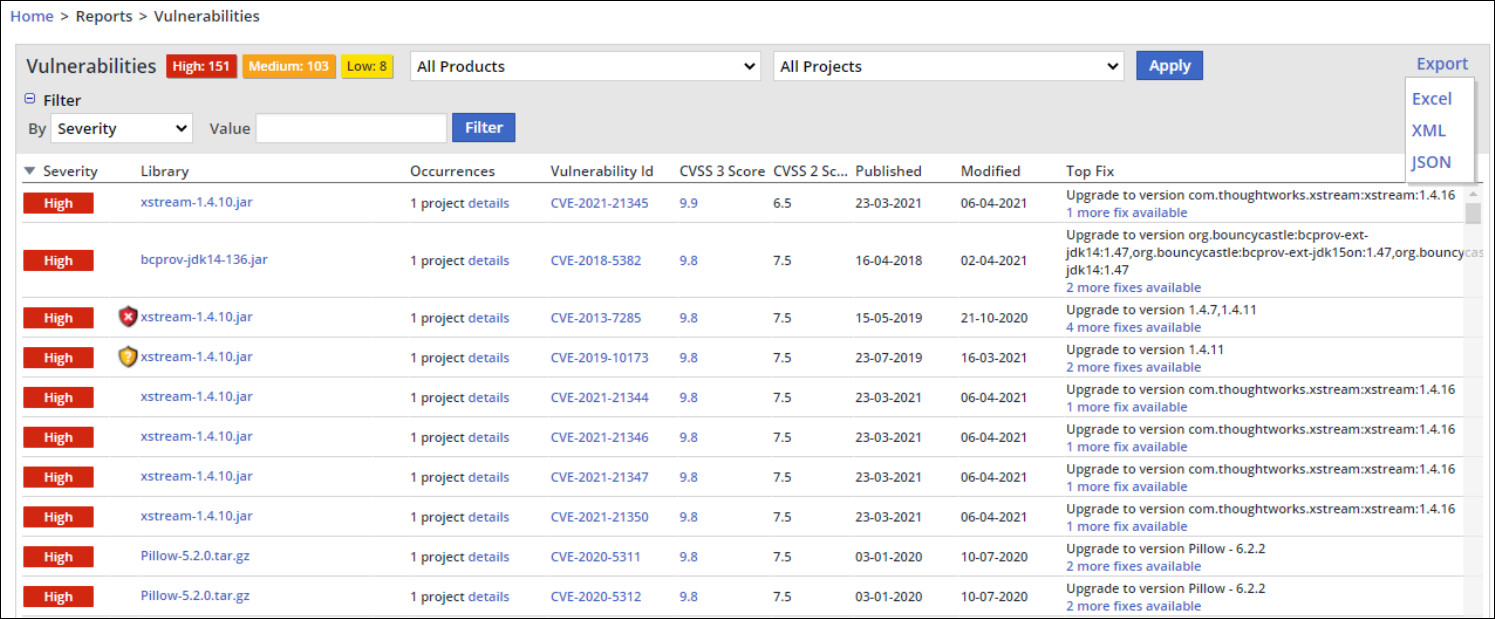1495x619 pixels.
Task: Click the Apply button
Action: pyautogui.click(x=1169, y=66)
